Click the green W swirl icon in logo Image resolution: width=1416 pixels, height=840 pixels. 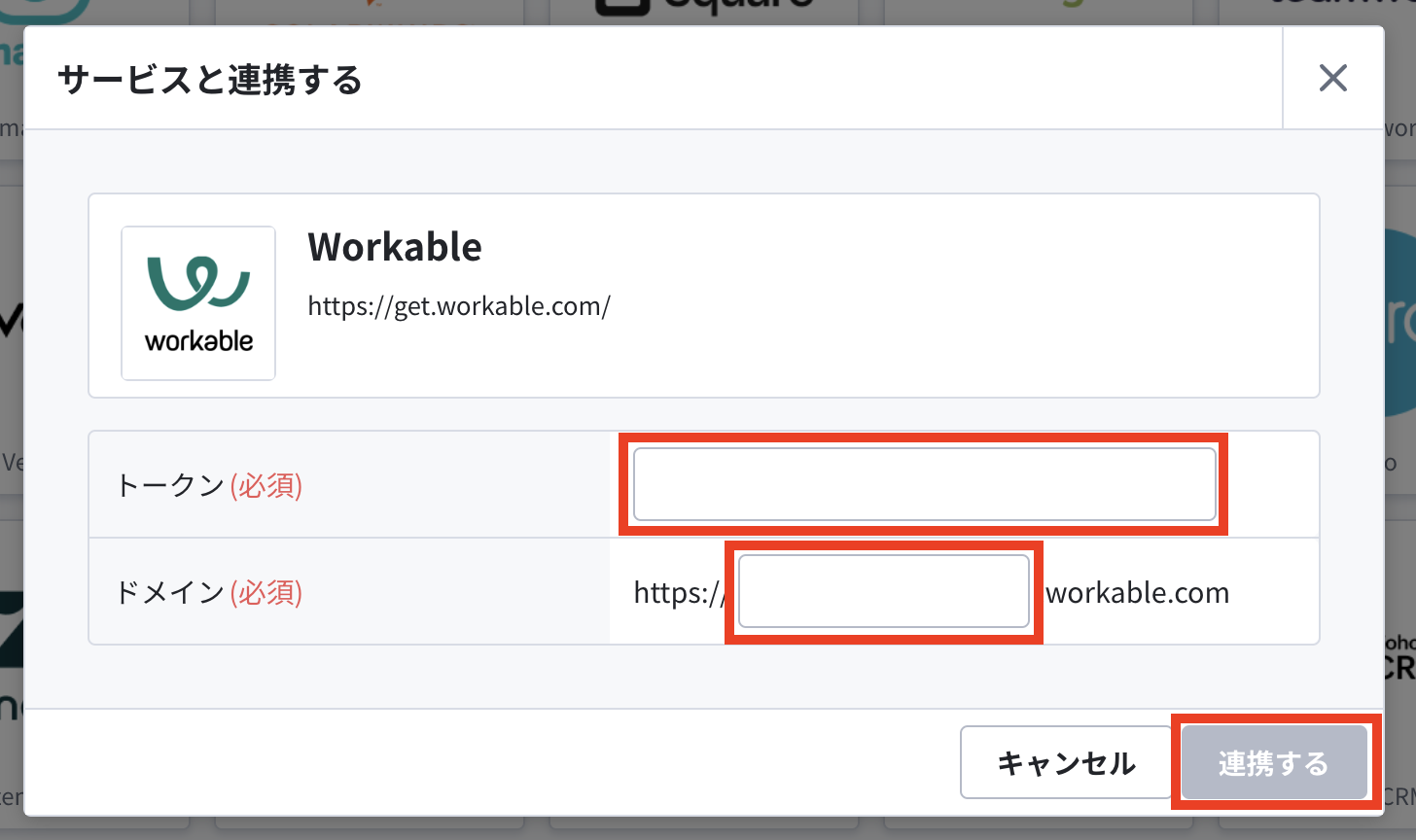click(198, 284)
